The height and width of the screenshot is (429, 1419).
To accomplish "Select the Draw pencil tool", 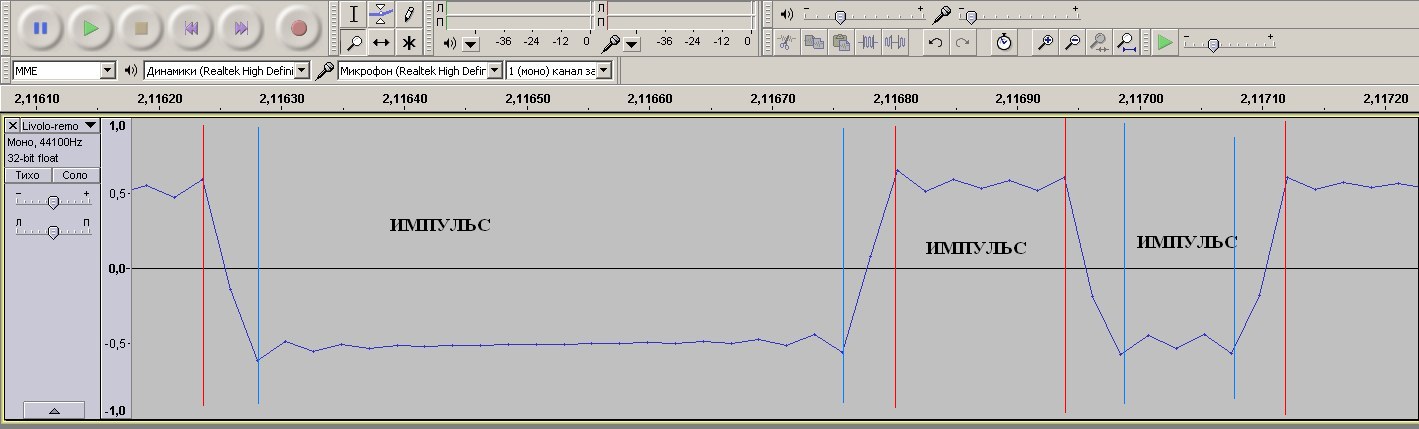I will pyautogui.click(x=408, y=14).
